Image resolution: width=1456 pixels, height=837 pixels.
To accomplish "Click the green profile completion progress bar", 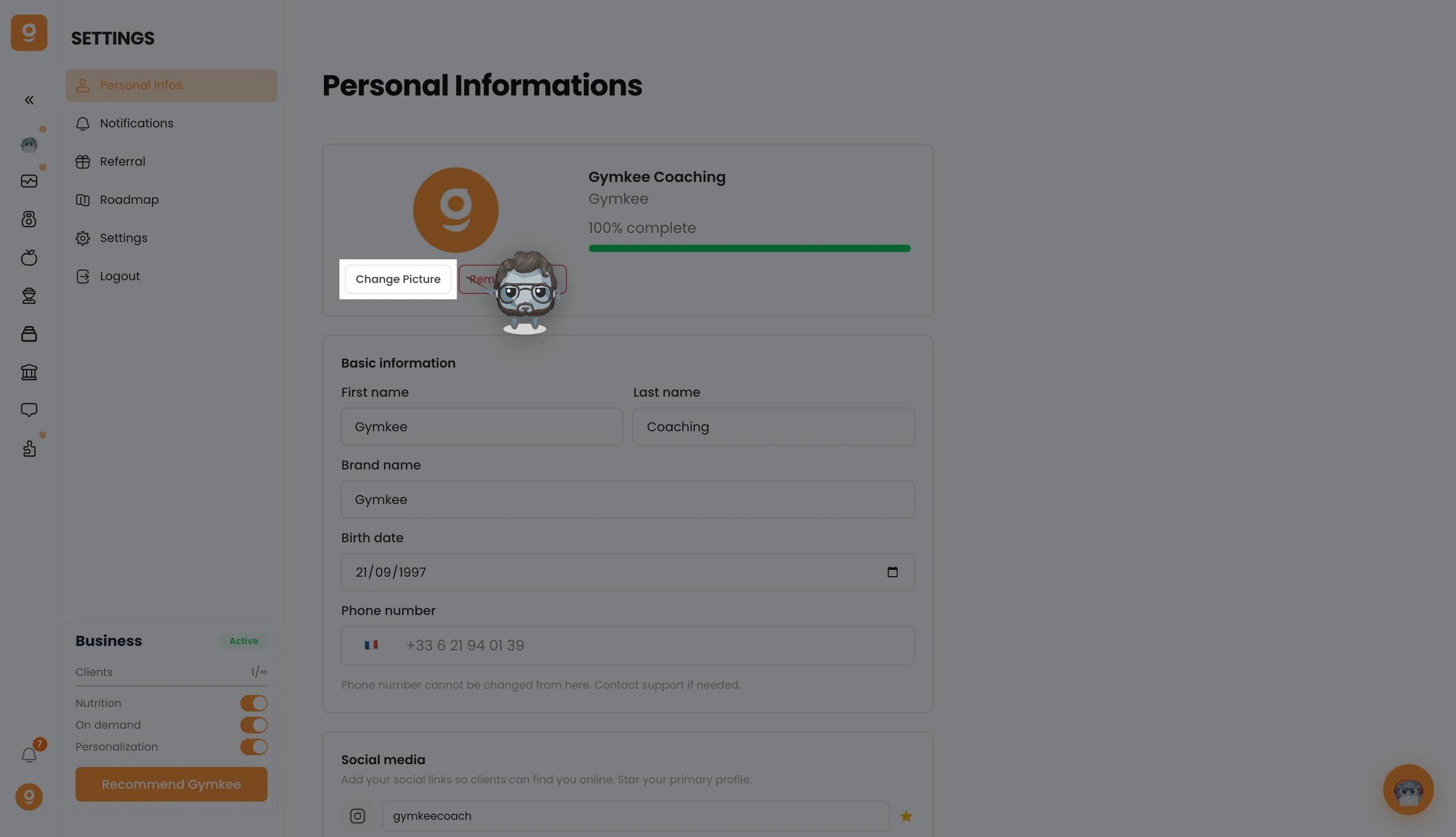I will point(749,248).
